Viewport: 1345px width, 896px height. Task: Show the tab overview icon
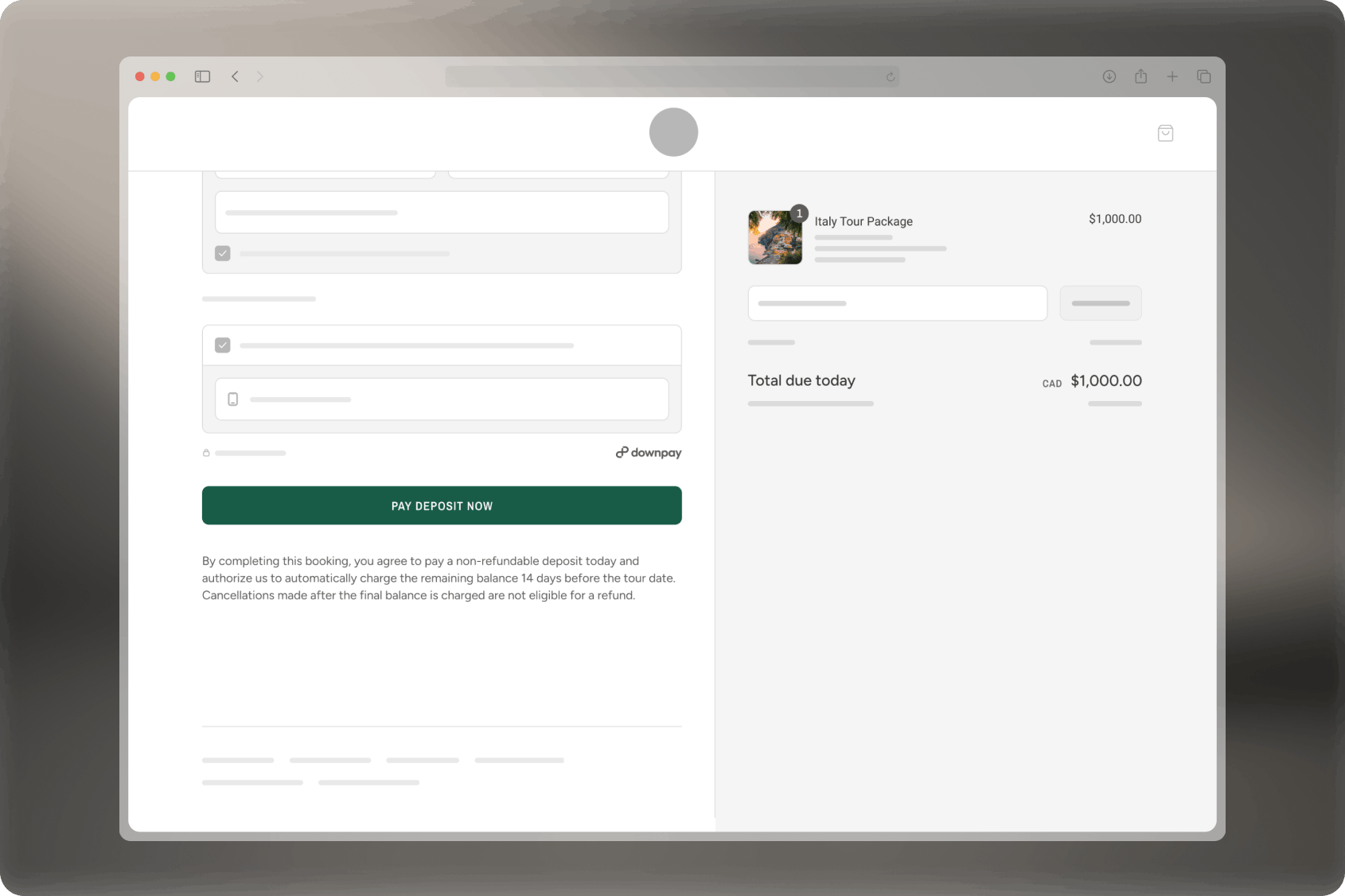coord(1204,76)
